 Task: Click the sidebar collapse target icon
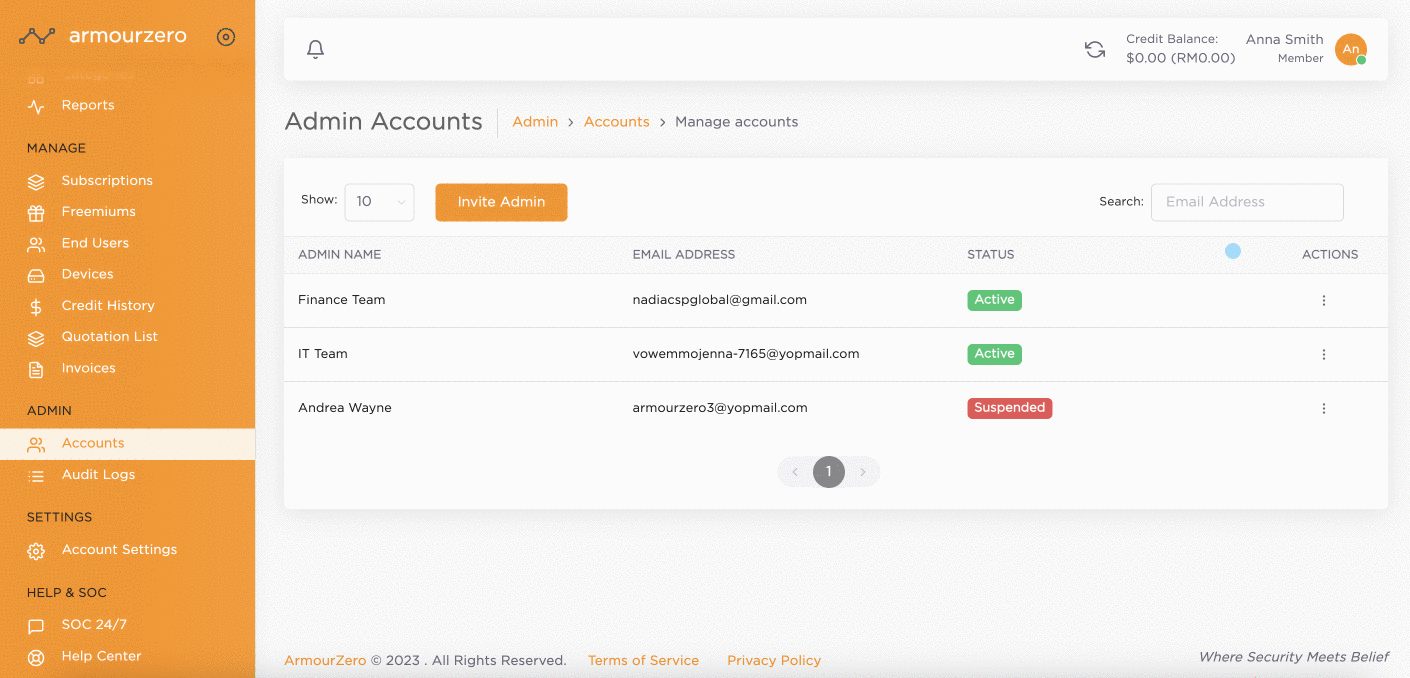coord(226,37)
